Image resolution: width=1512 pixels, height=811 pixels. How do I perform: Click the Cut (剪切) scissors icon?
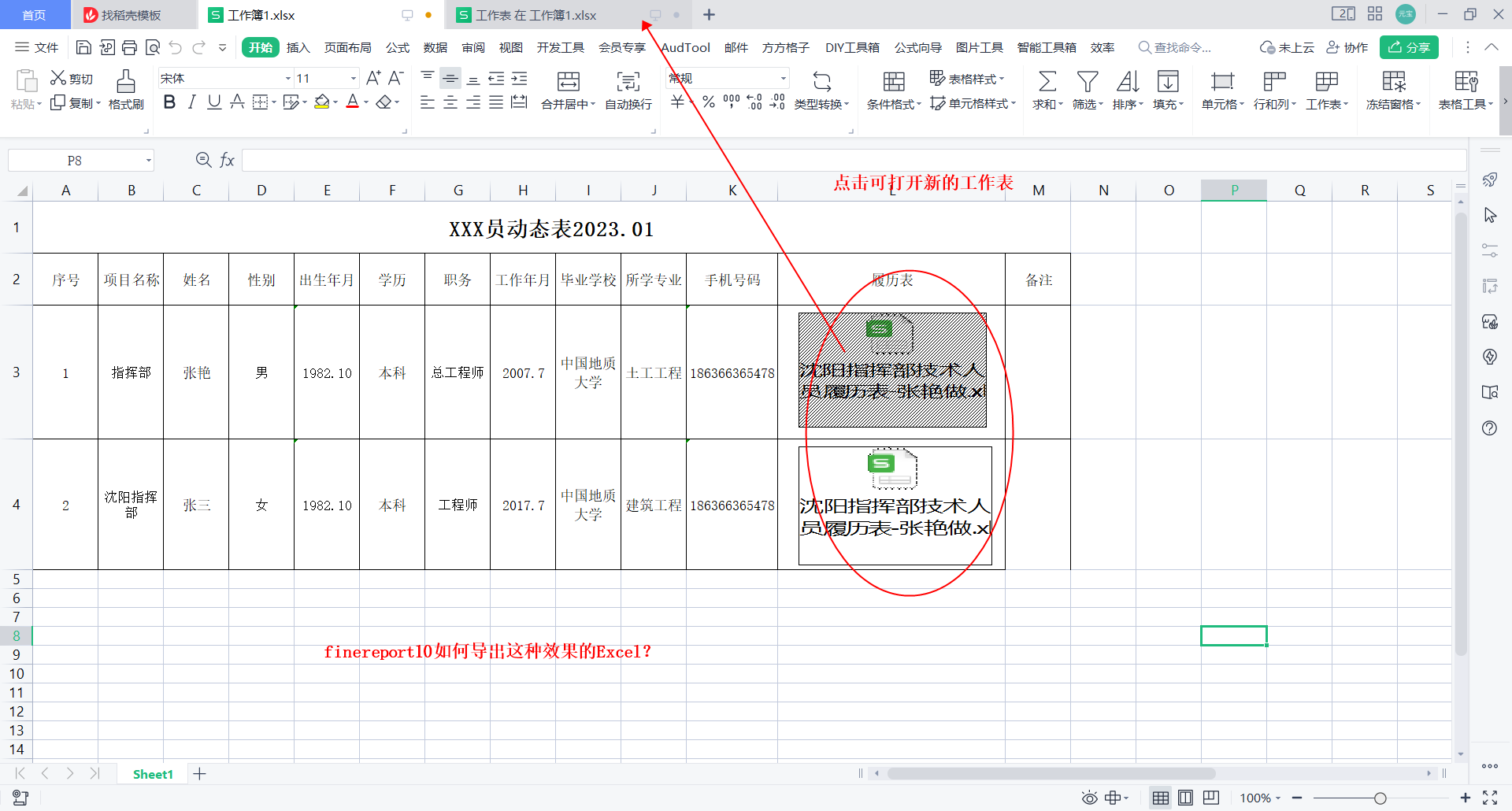(58, 78)
